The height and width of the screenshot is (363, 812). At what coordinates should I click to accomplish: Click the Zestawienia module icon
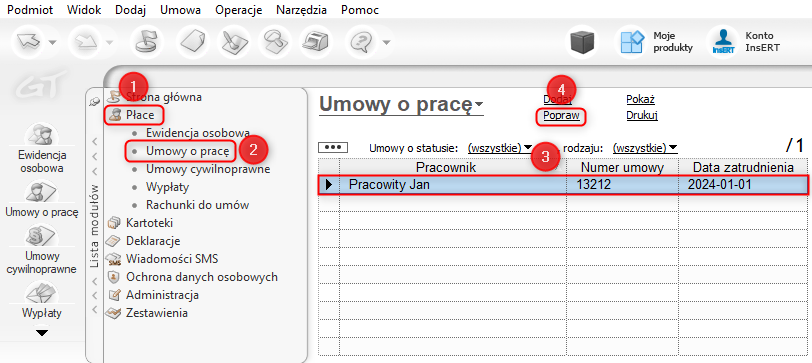coord(113,313)
